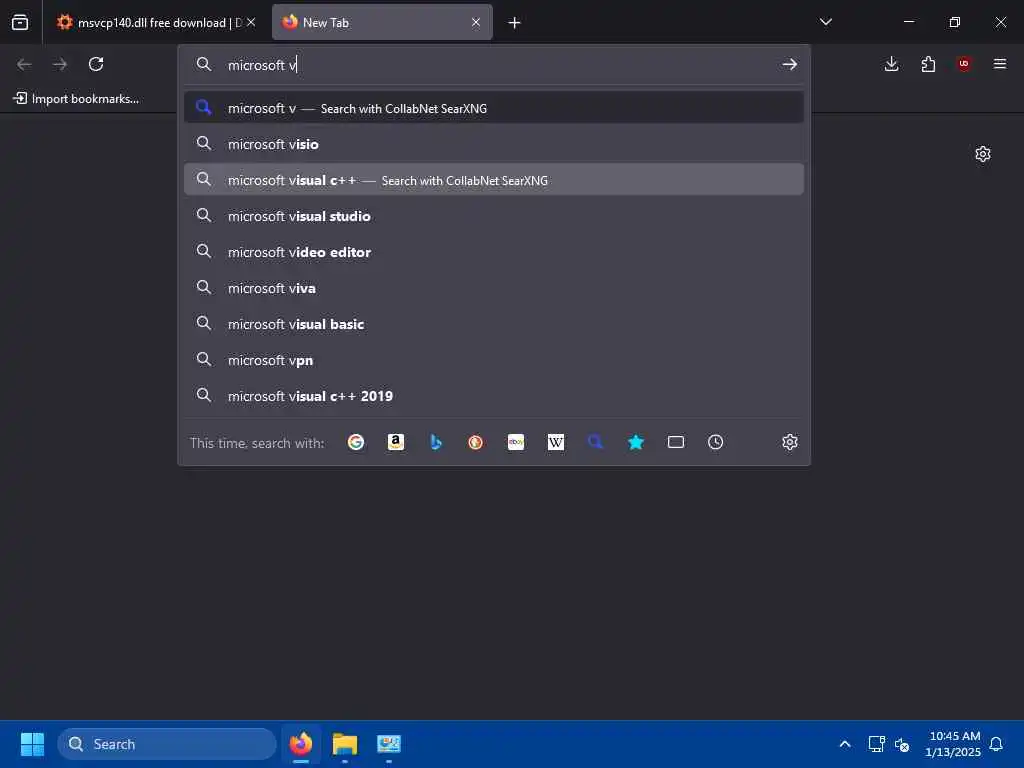This screenshot has width=1024, height=768.
Task: Search with Amazon one-off engine icon
Action: click(396, 442)
